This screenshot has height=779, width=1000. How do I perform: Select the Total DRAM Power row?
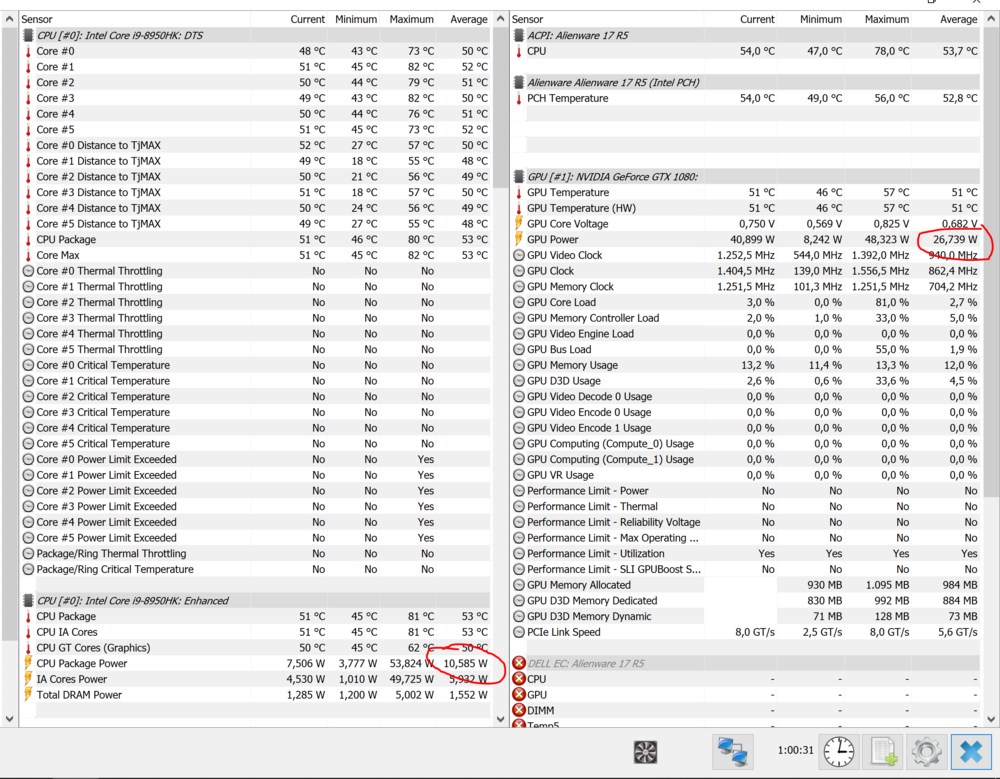coord(79,695)
